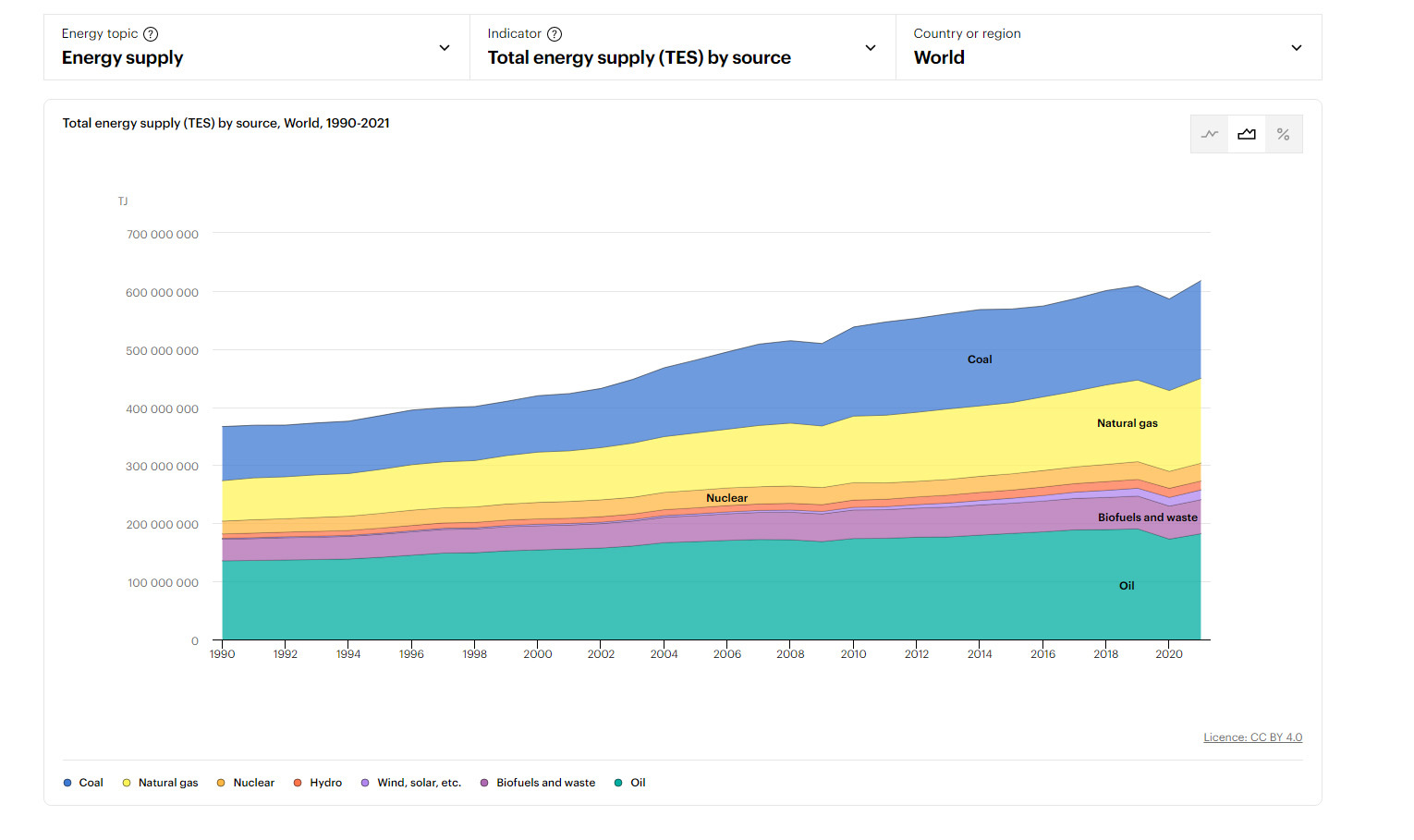1414x840 pixels.
Task: Click the Oil area label in chart
Action: coord(1127,586)
